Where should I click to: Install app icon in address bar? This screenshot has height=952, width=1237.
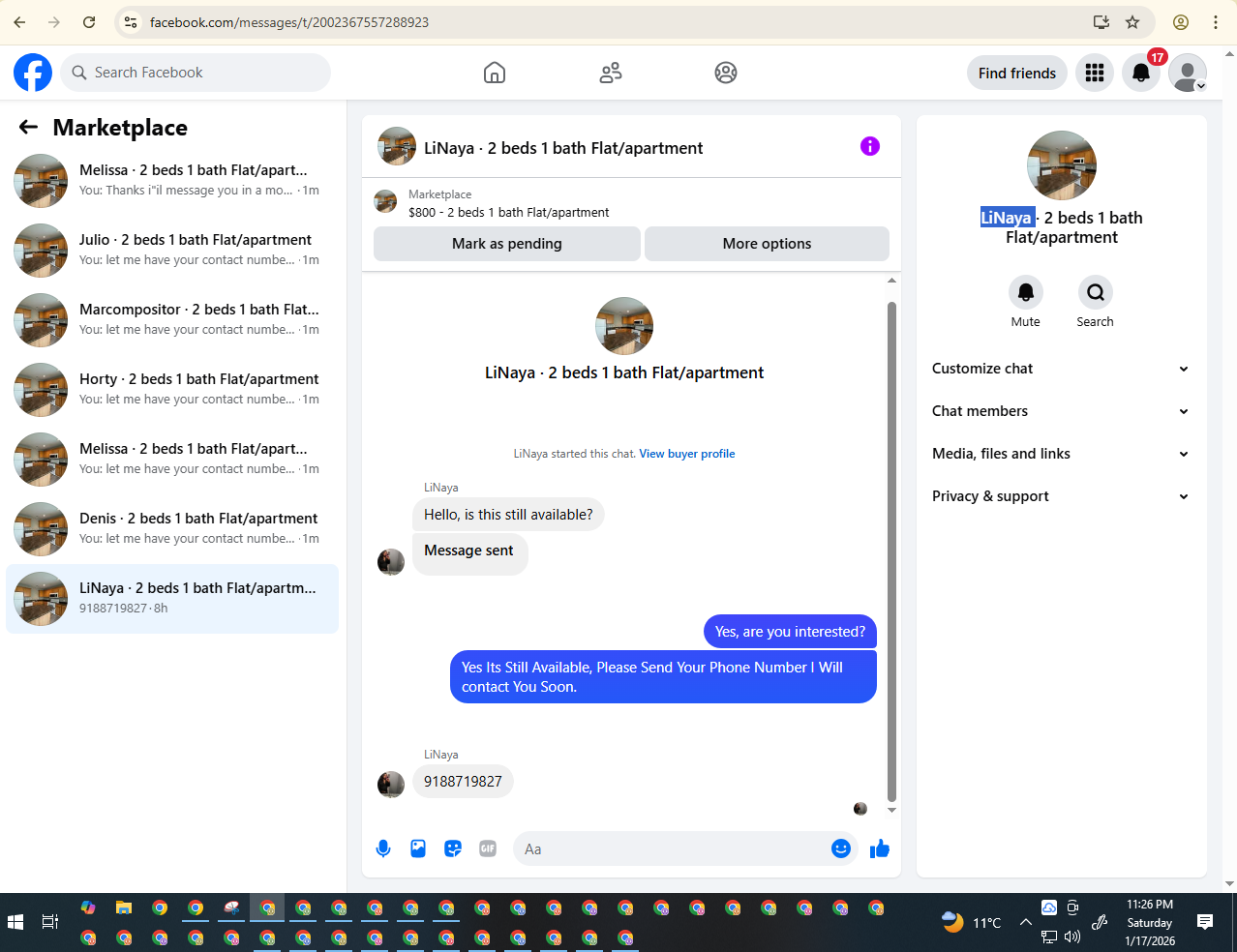1101,22
